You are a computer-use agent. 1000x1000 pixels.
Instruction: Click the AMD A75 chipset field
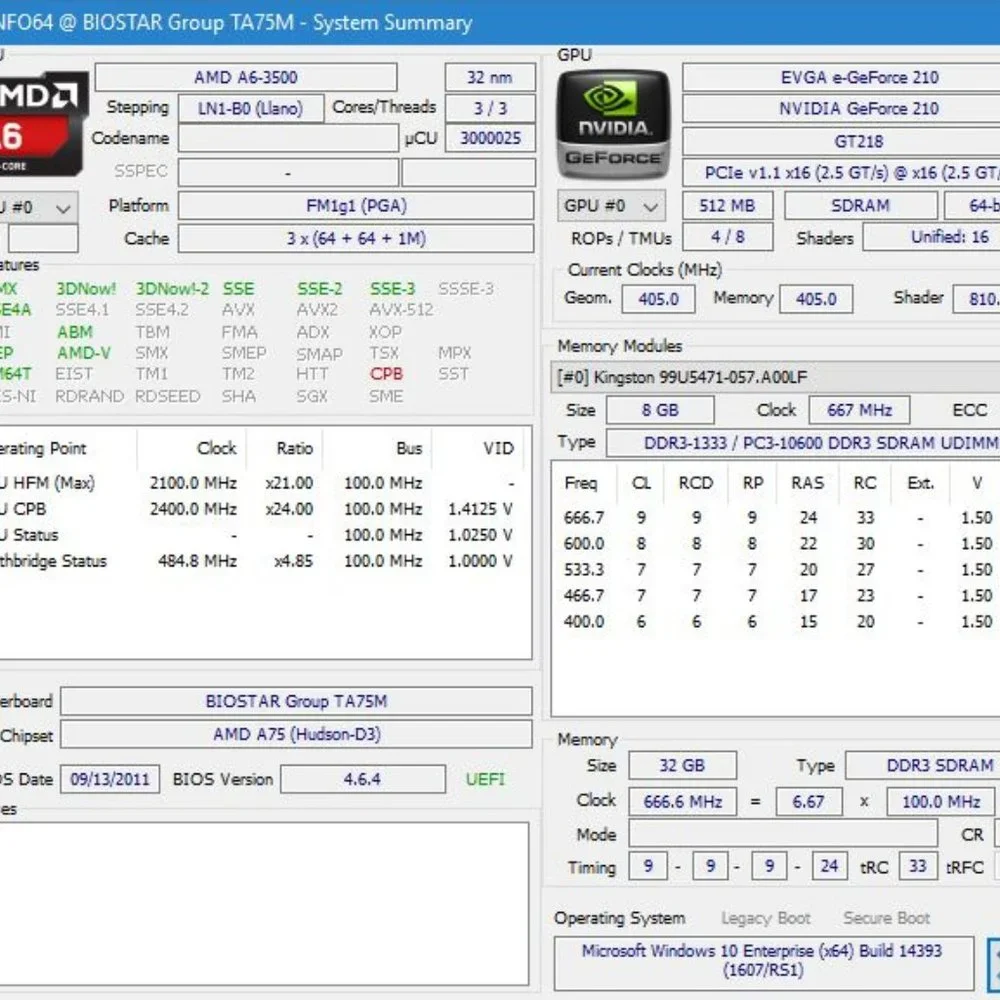(x=296, y=735)
